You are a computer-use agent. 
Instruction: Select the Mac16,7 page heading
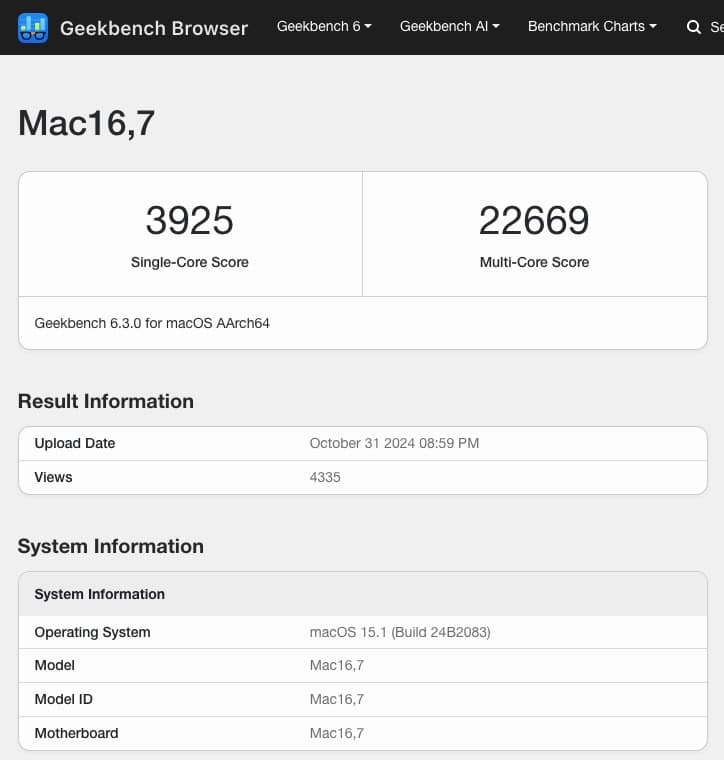coord(86,123)
